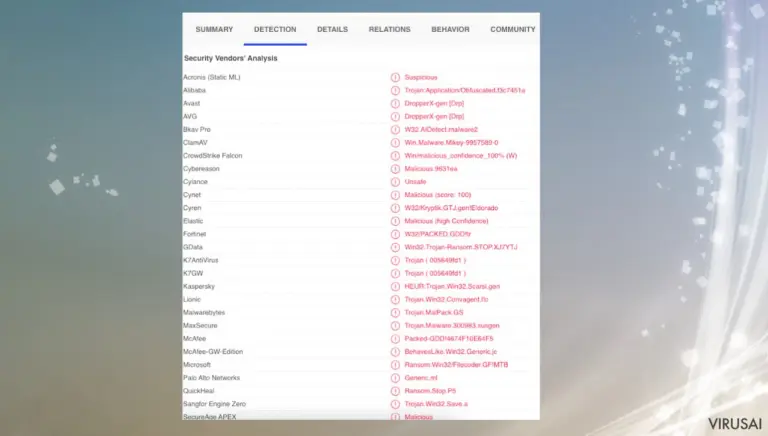Click the GData Trojan-Ransom.STOP detection name
This screenshot has width=768, height=436.
pos(460,247)
